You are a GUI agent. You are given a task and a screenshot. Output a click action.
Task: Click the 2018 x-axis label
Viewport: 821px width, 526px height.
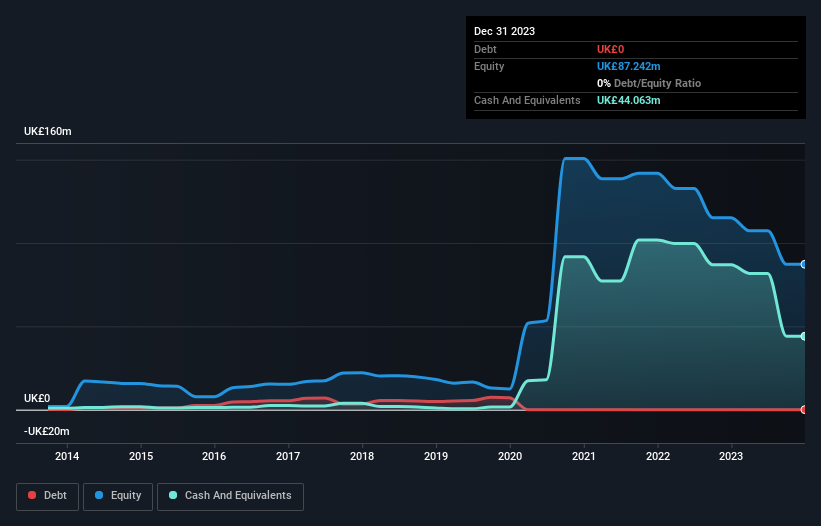[362, 456]
